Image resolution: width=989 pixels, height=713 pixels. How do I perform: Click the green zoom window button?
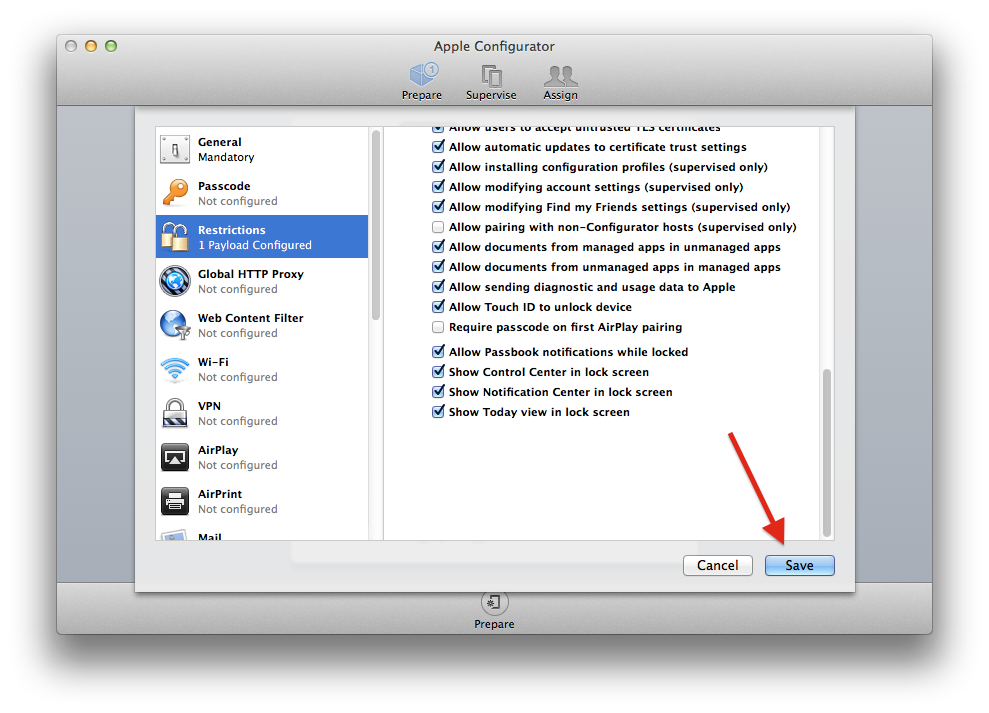pyautogui.click(x=111, y=46)
